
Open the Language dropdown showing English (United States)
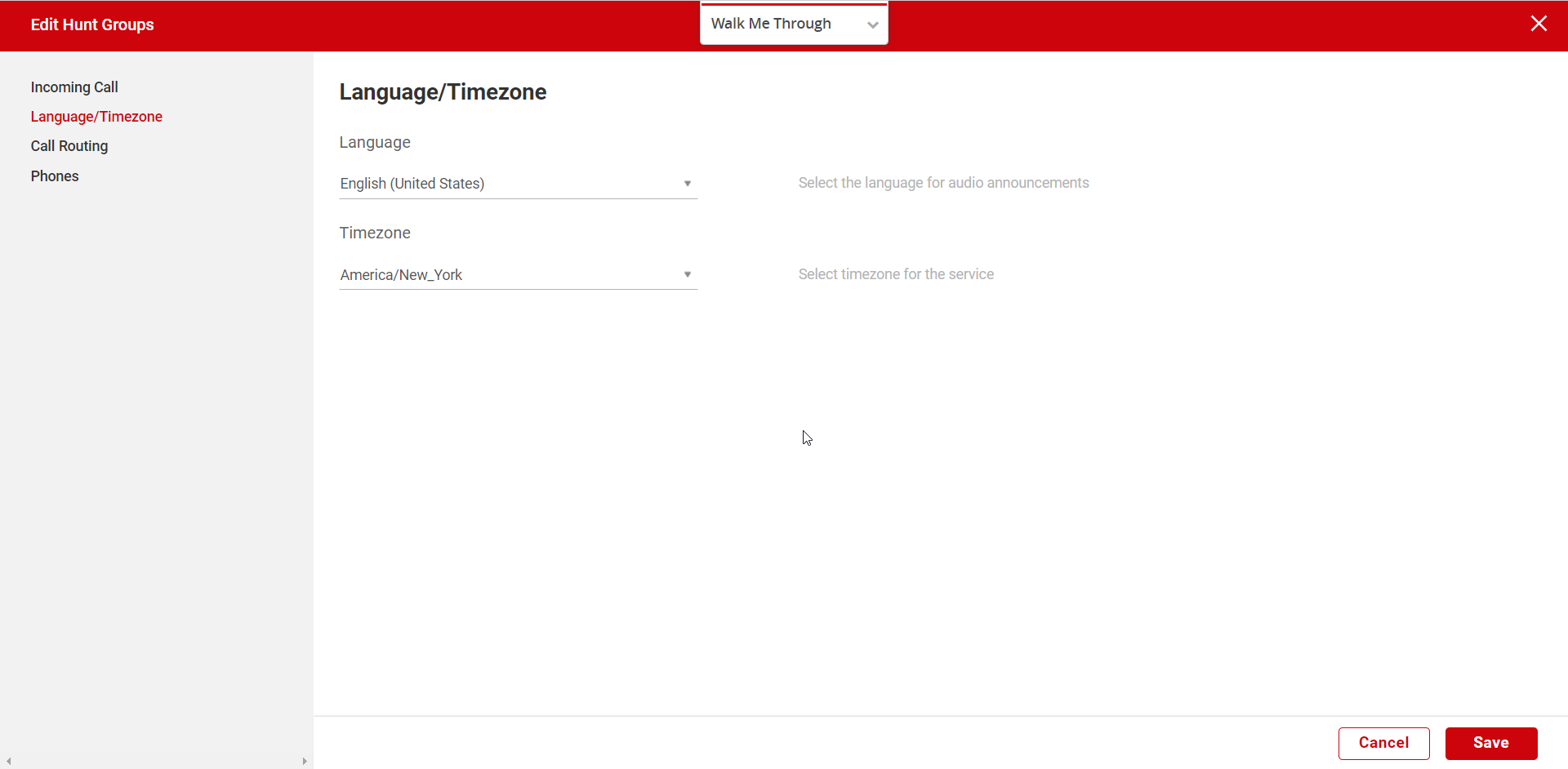[x=519, y=184]
